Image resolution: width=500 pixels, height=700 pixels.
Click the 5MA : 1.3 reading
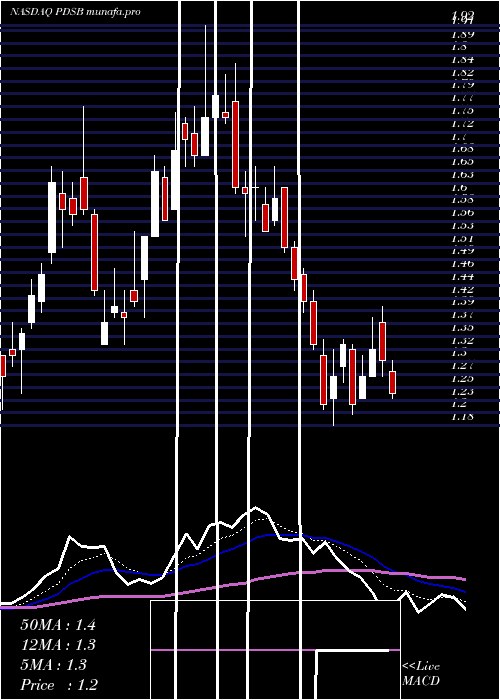54,665
